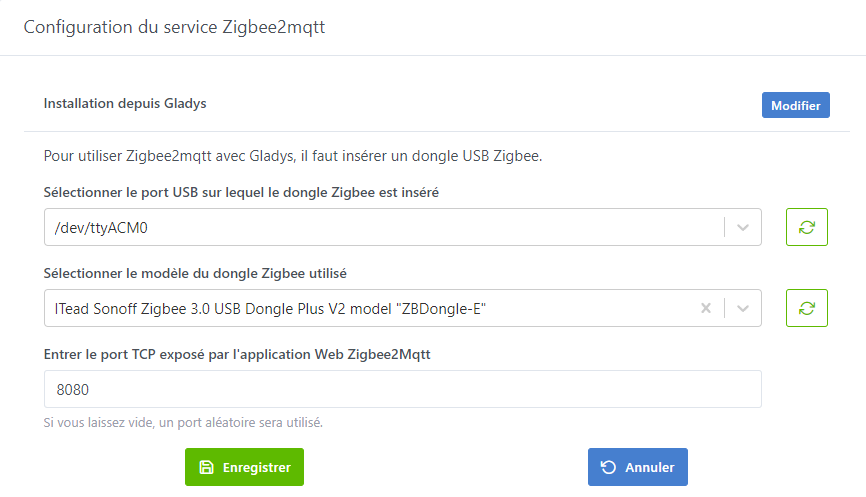
Task: Open the dongle model dropdown chevron
Action: [743, 308]
